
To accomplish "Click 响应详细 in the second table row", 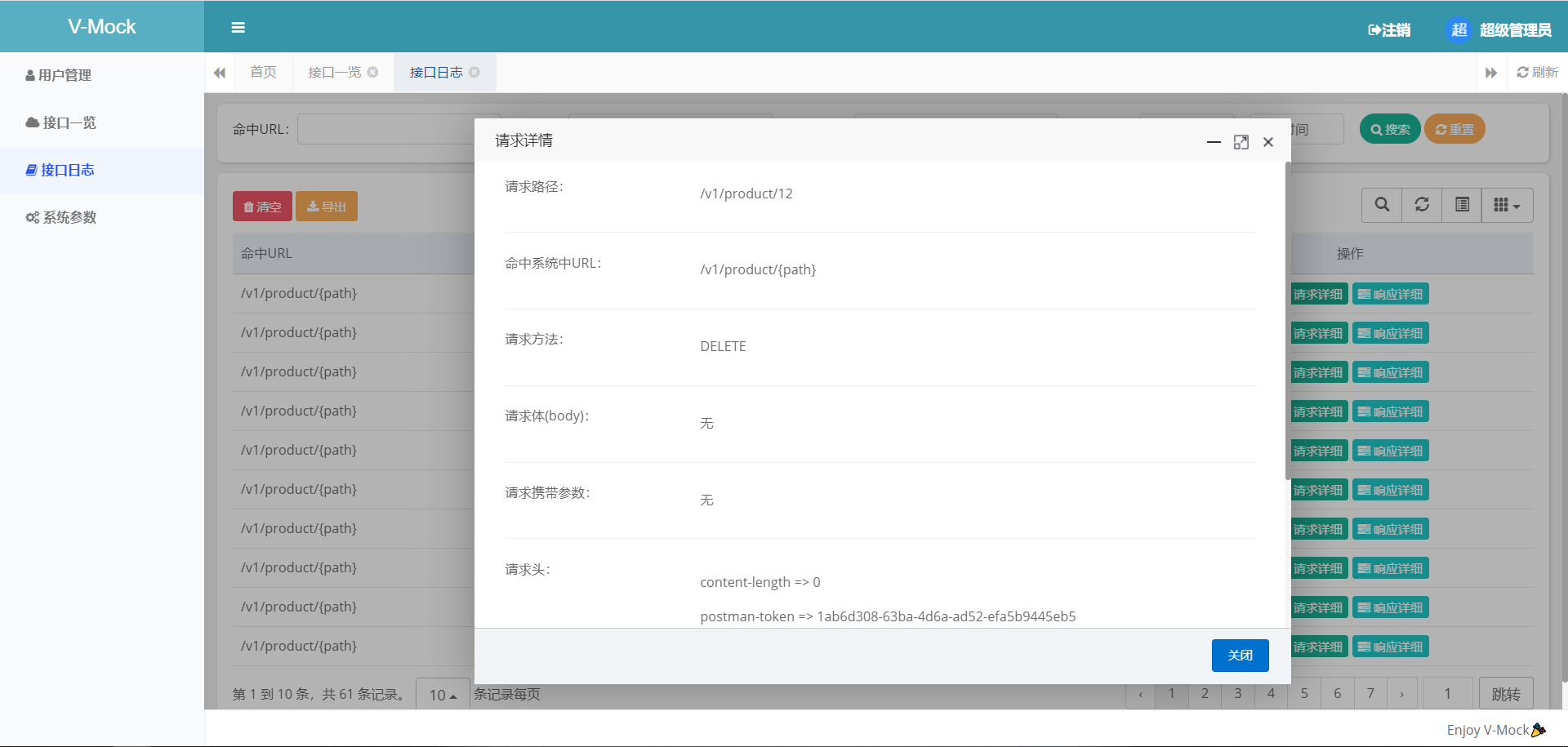I will tap(1390, 333).
